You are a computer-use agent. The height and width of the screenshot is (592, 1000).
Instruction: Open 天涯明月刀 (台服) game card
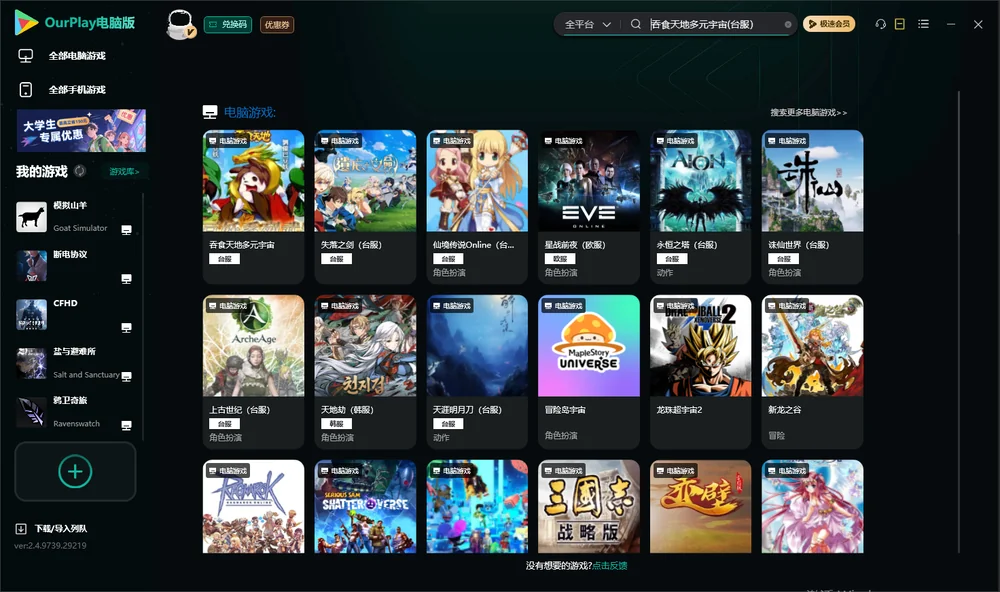tap(477, 372)
